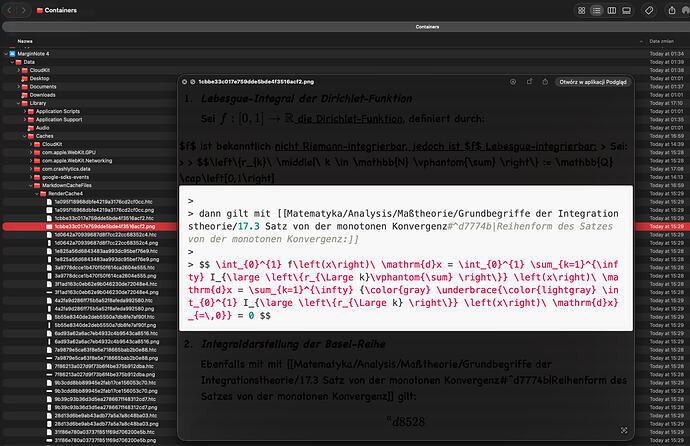Viewport: 690px width, 446px height.
Task: Expand the Documents folder
Action: (x=18, y=87)
